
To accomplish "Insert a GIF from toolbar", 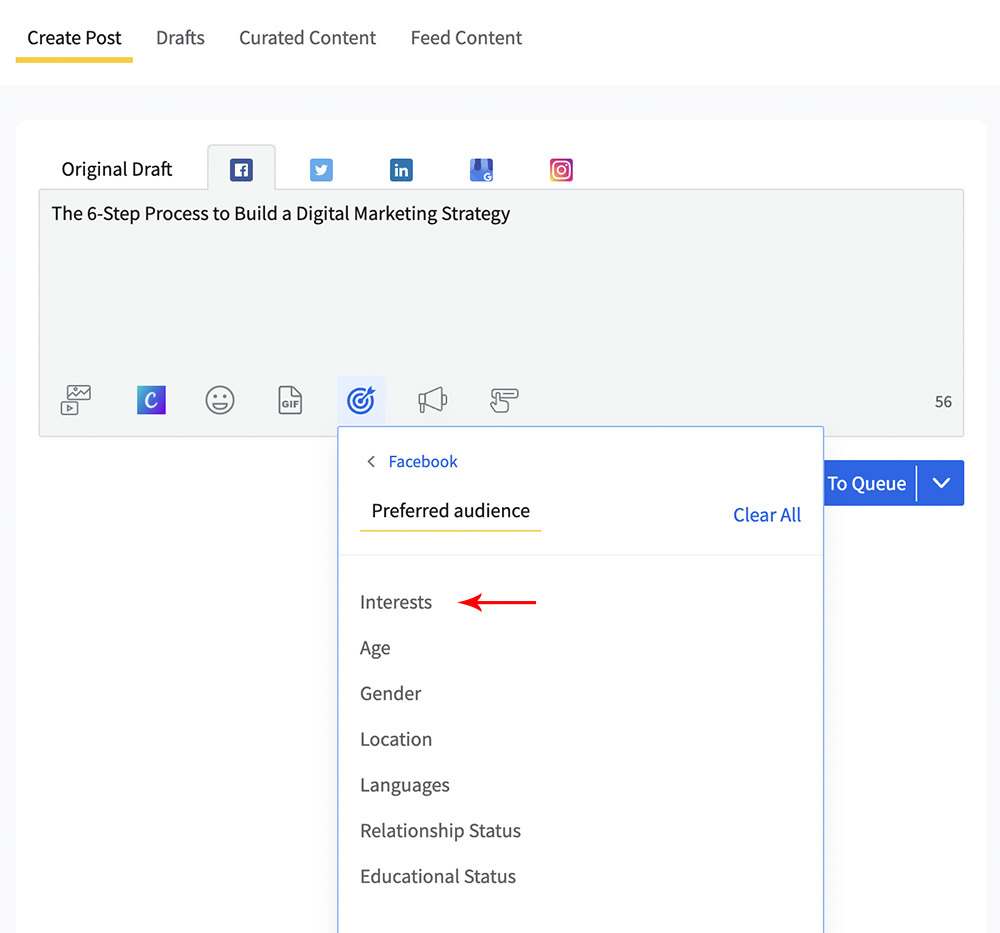I will 290,400.
